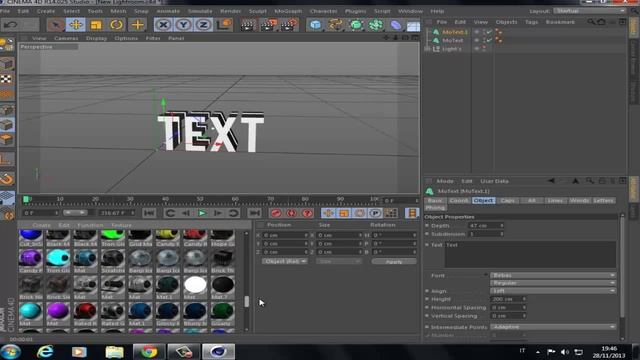Switch to the Caps tab in attributes
This screenshot has width=640, height=360.
pyautogui.click(x=507, y=200)
